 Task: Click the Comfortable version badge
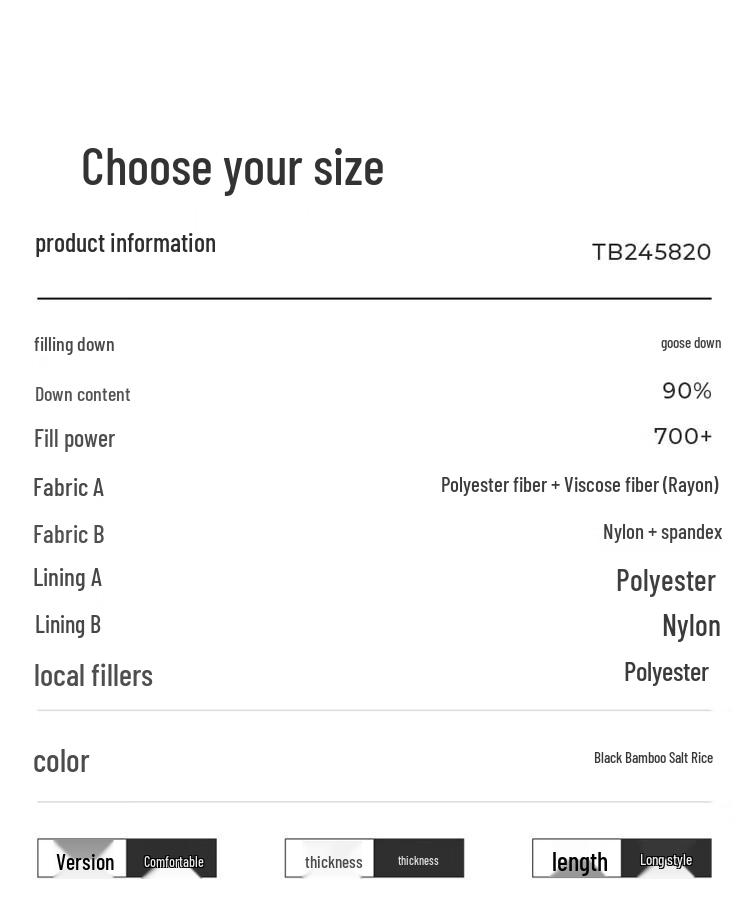173,860
